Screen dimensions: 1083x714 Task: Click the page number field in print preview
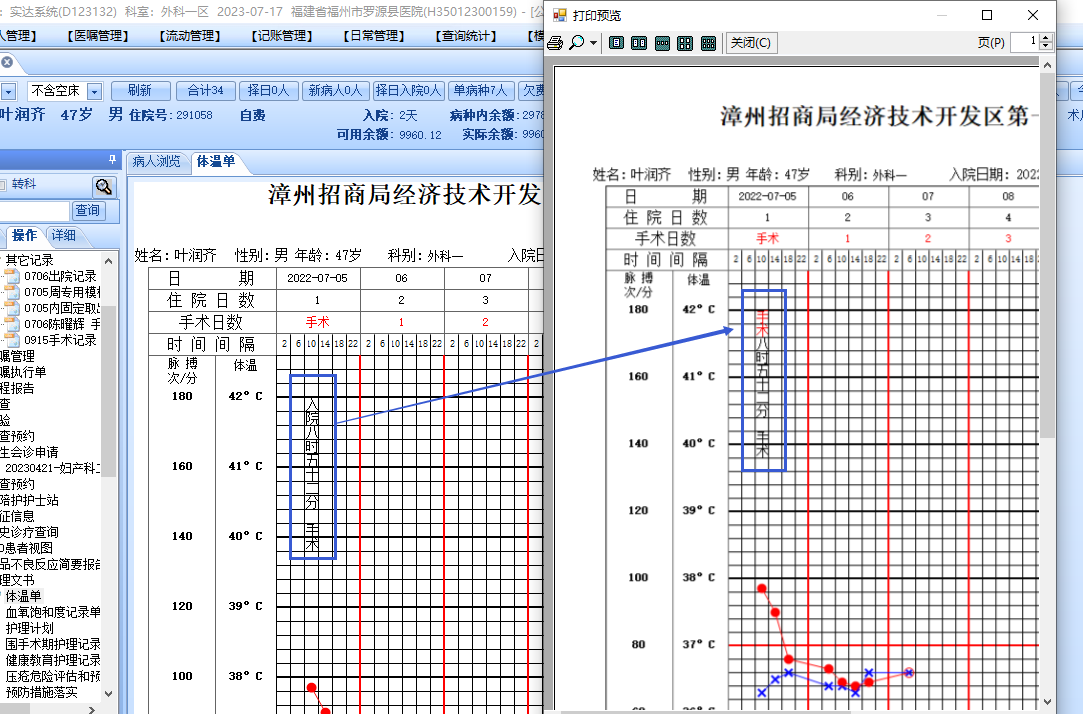(x=1024, y=42)
